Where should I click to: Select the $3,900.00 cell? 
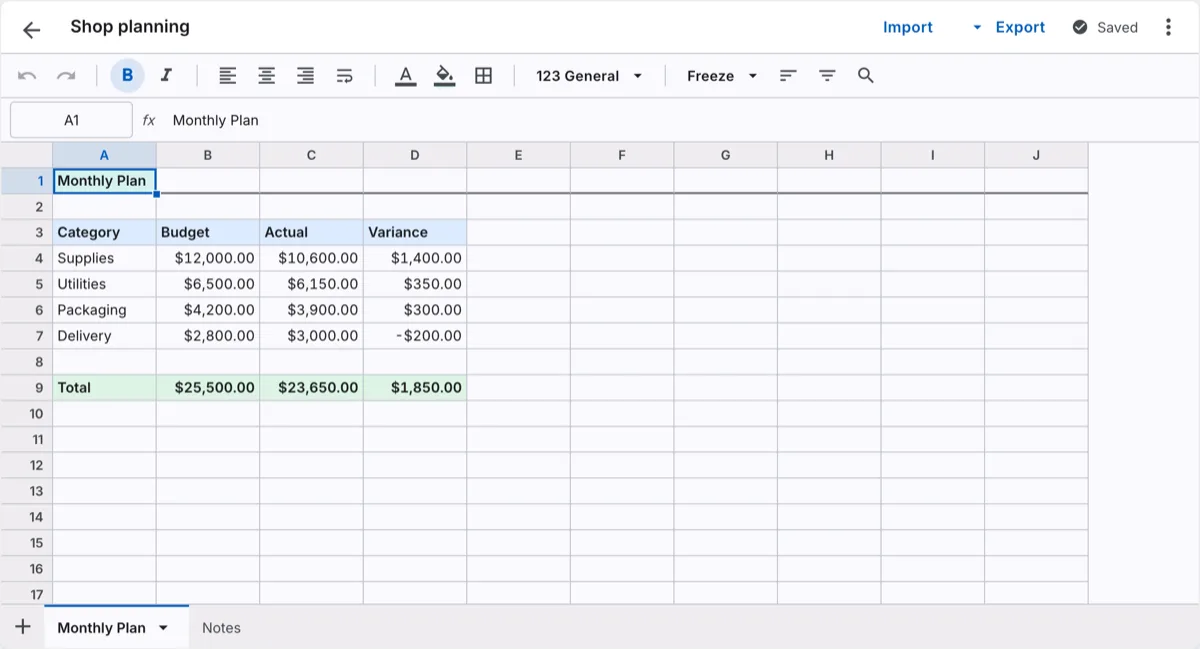pyautogui.click(x=311, y=310)
